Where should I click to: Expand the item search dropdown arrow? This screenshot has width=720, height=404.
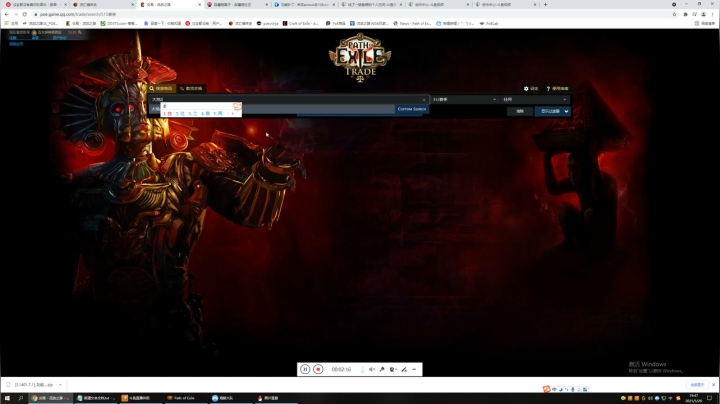point(424,100)
